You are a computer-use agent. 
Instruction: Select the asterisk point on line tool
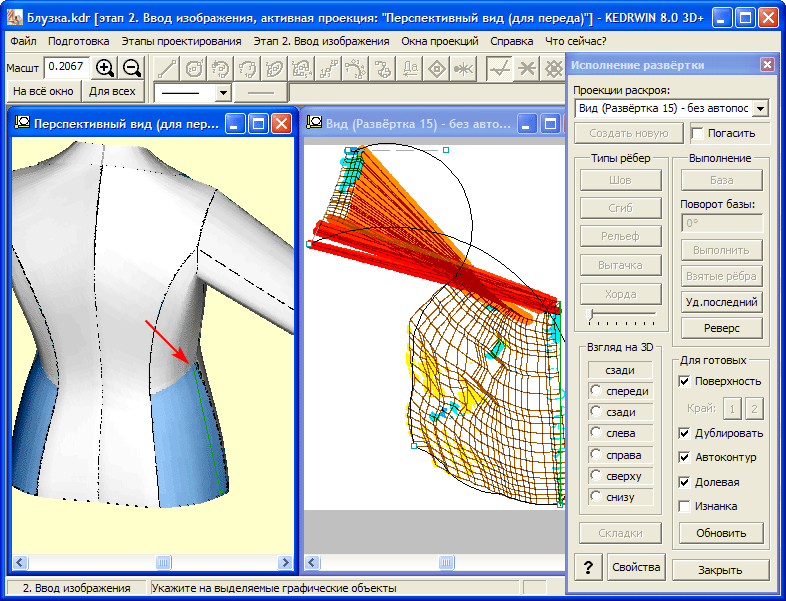[463, 68]
